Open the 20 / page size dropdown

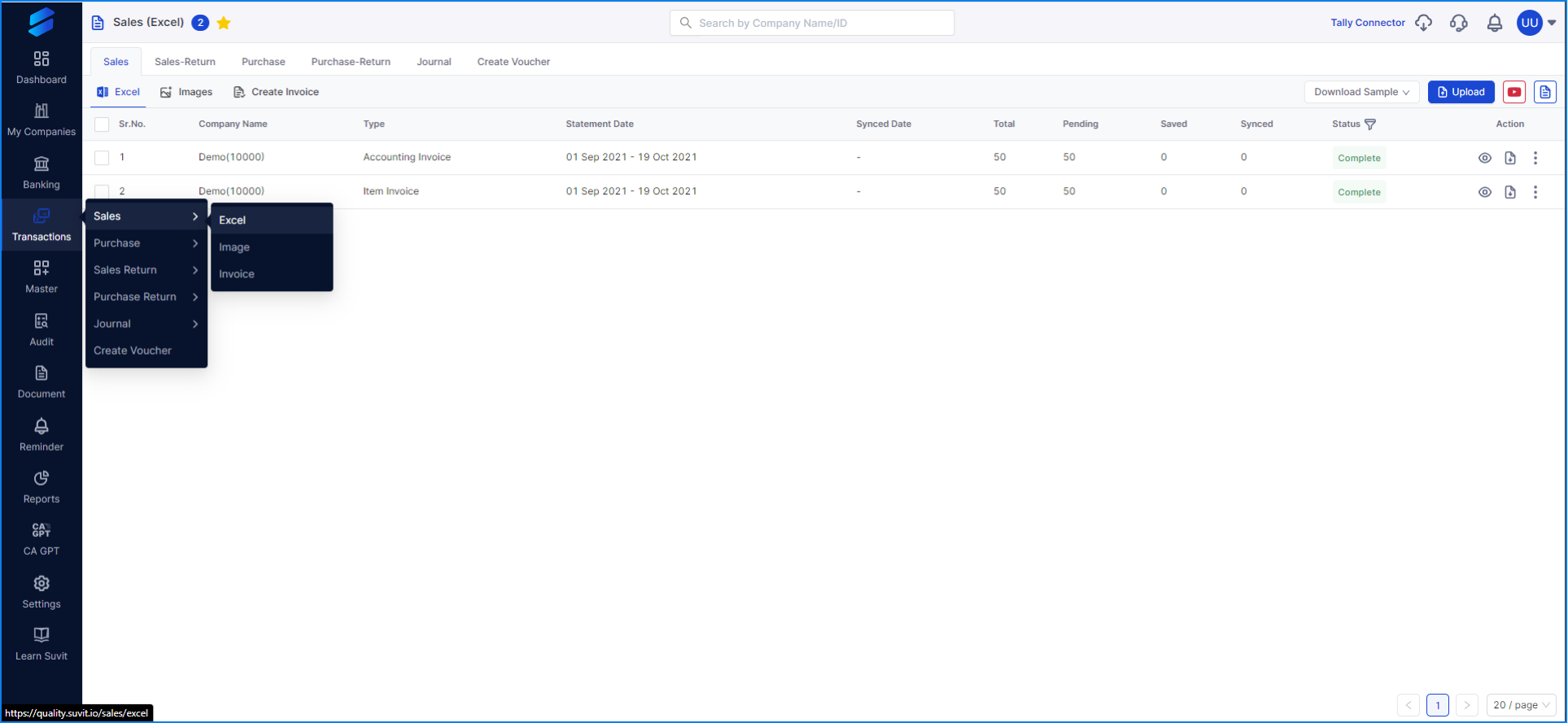[x=1520, y=705]
